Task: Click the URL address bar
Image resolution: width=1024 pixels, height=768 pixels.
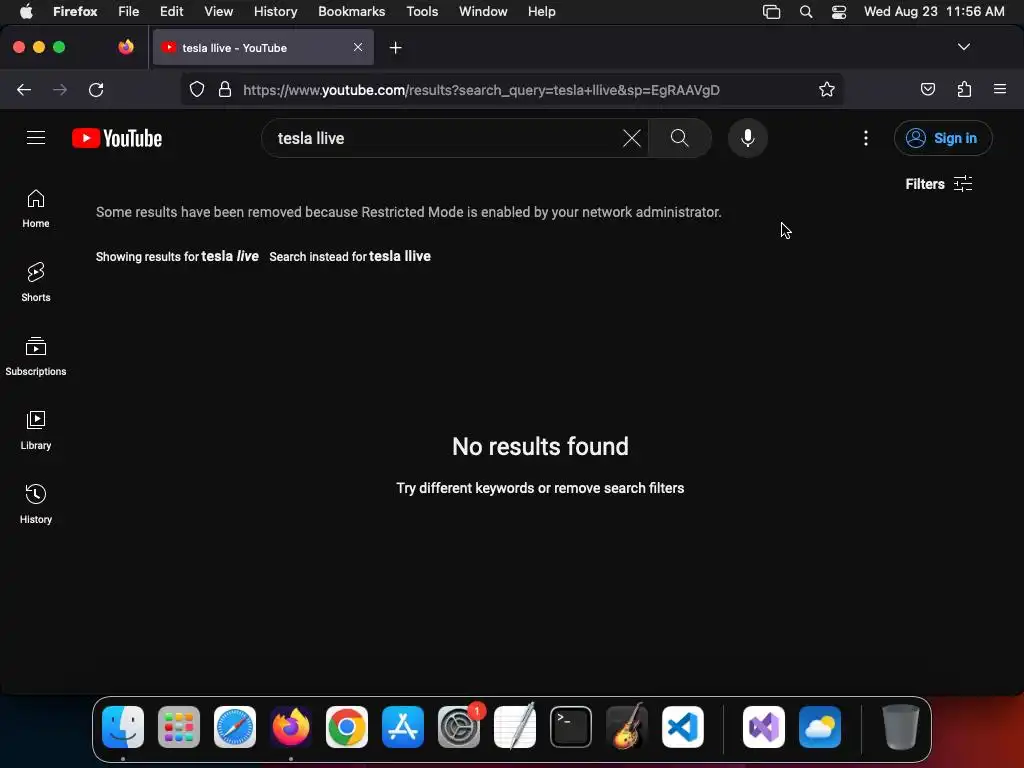Action: pyautogui.click(x=512, y=89)
